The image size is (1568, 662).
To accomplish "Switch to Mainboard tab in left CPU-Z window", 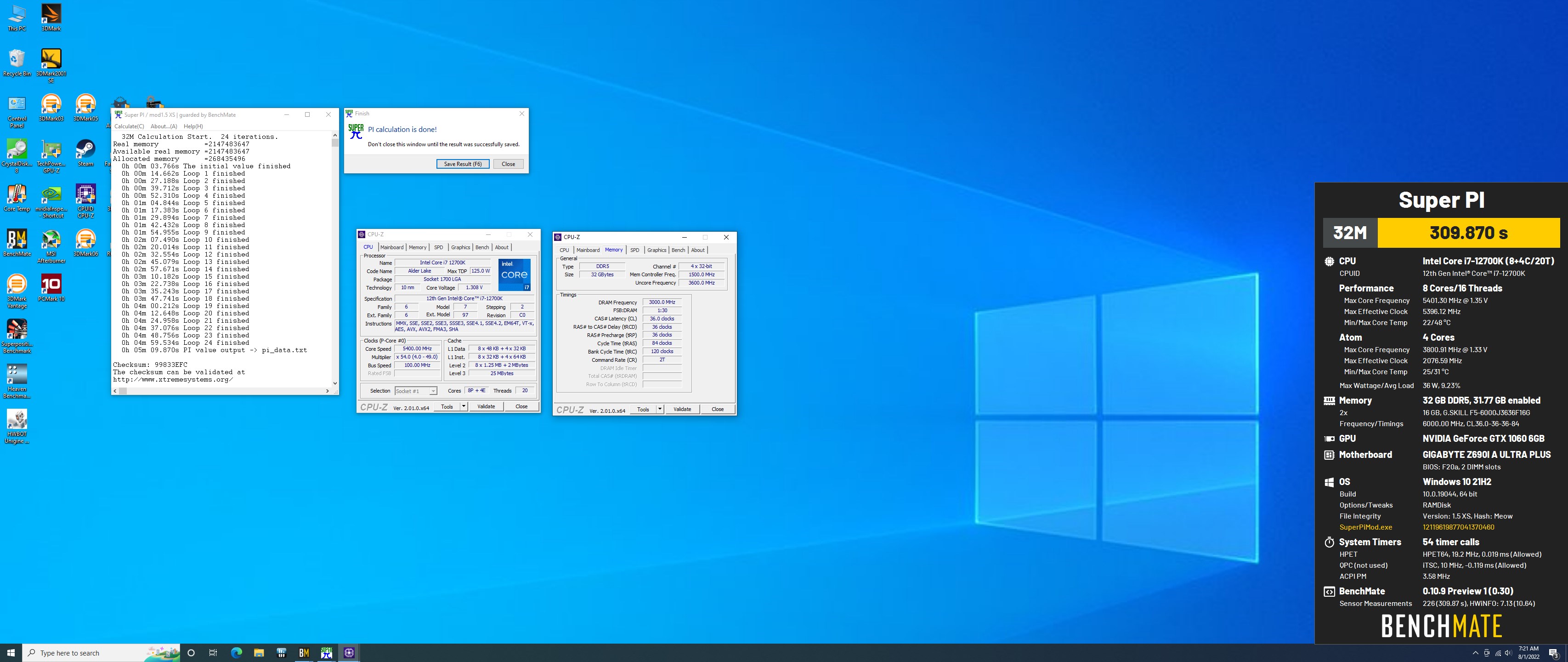I will [x=392, y=247].
